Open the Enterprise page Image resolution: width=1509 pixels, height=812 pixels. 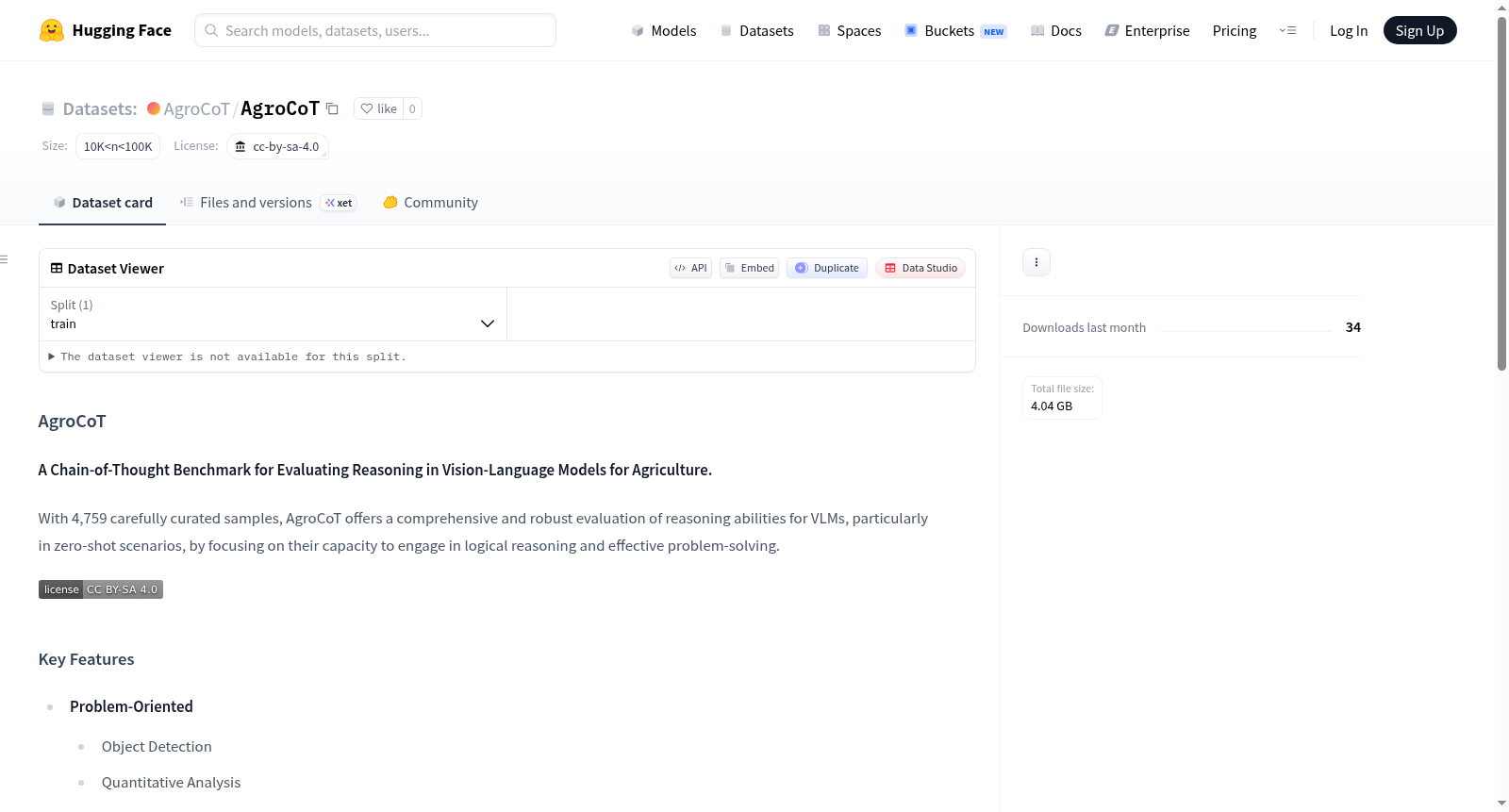click(1147, 30)
